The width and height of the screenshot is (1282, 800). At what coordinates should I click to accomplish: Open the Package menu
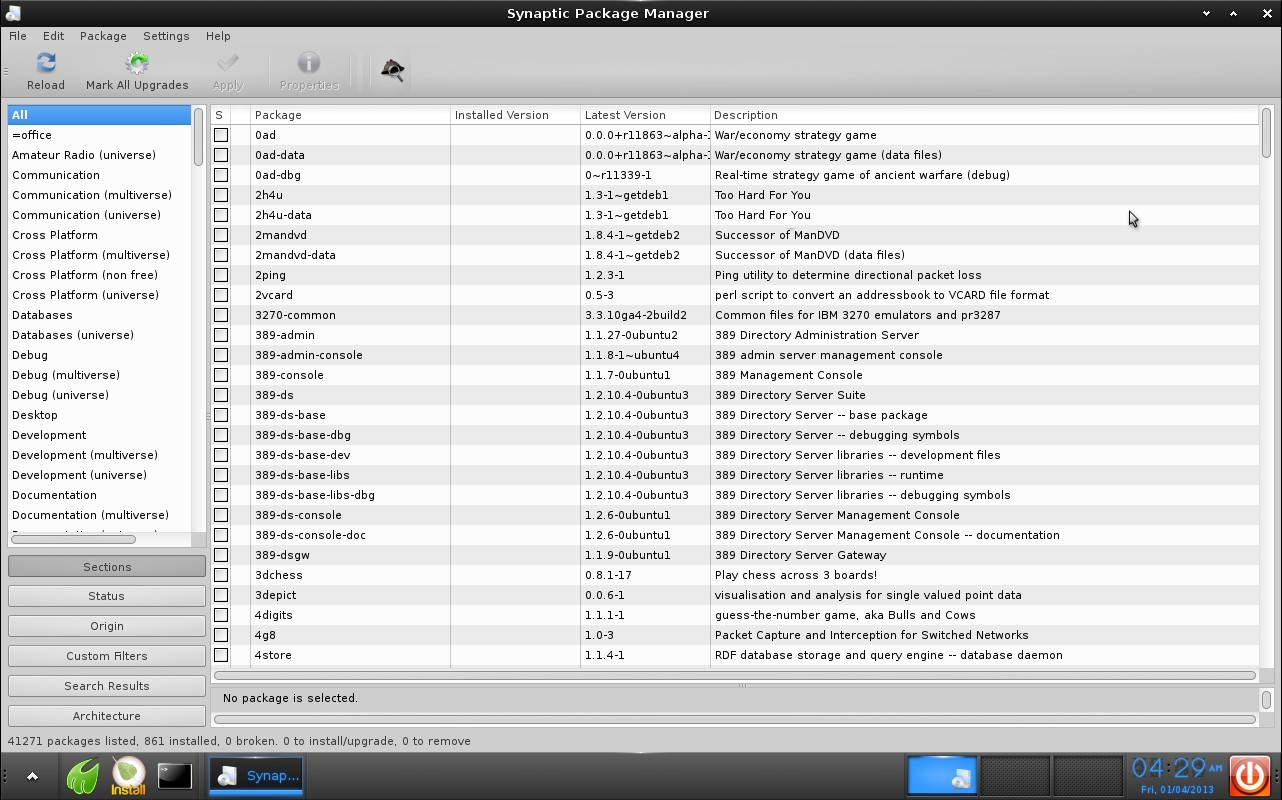(103, 36)
